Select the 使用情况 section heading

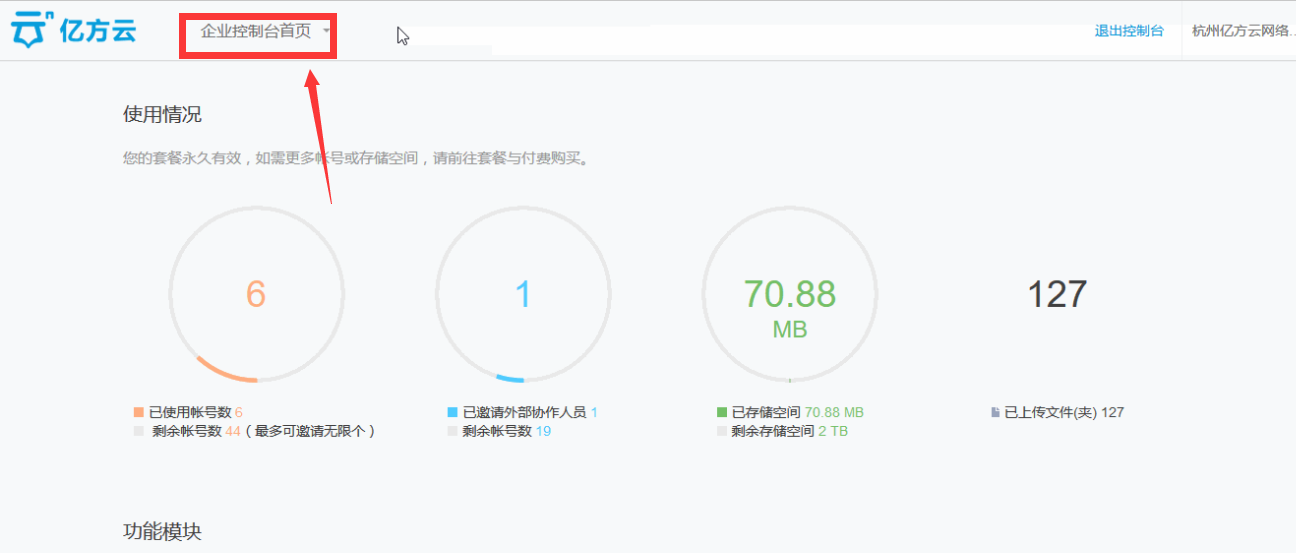coord(162,114)
